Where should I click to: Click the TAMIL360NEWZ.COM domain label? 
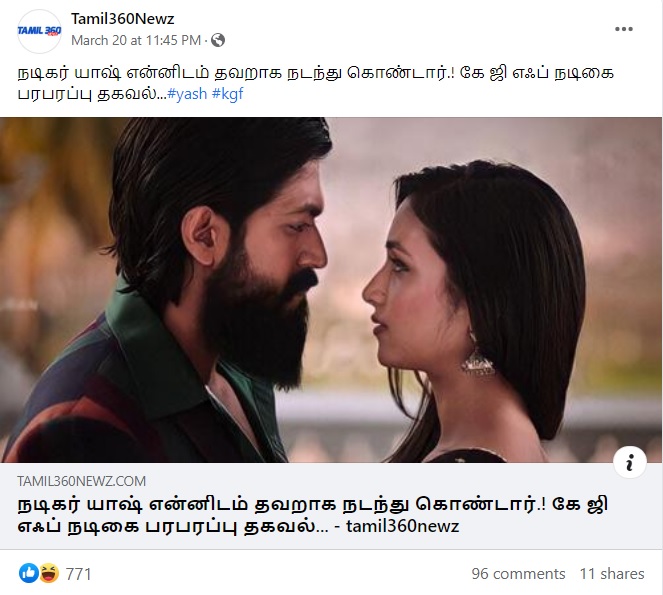coord(82,481)
